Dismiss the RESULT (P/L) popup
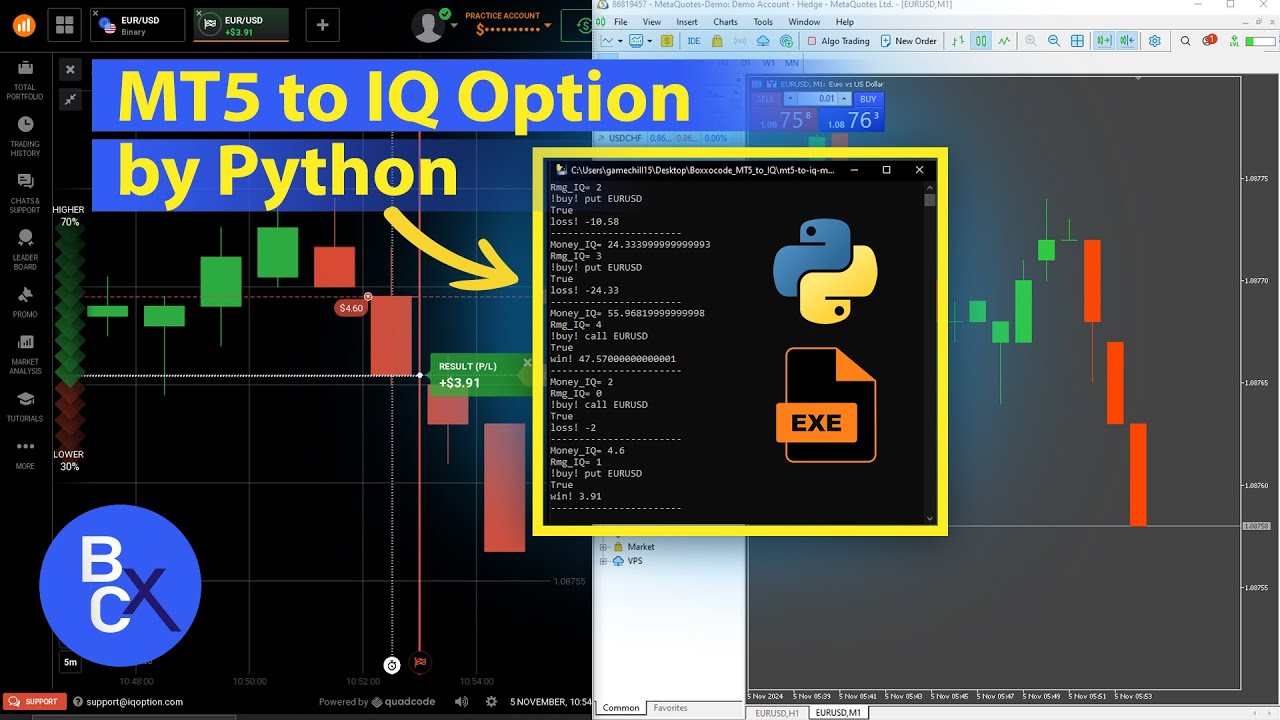1280x720 pixels. coord(527,363)
